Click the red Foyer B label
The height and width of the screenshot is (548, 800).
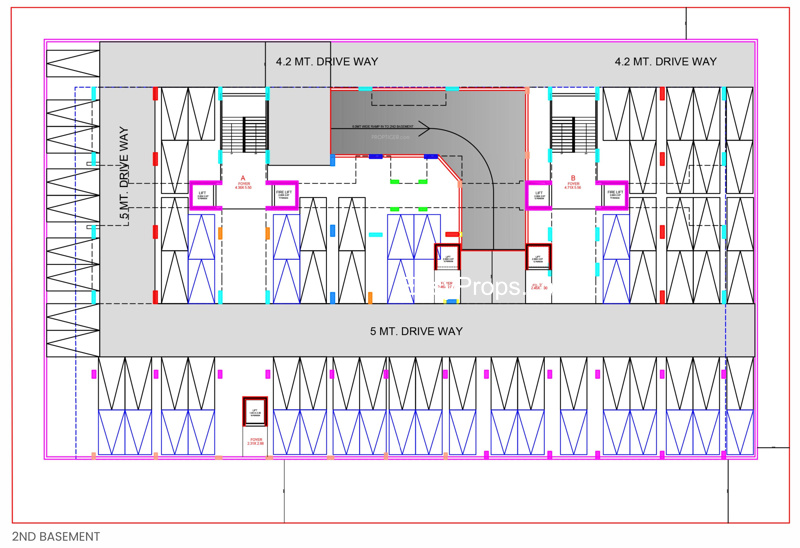pos(573,181)
